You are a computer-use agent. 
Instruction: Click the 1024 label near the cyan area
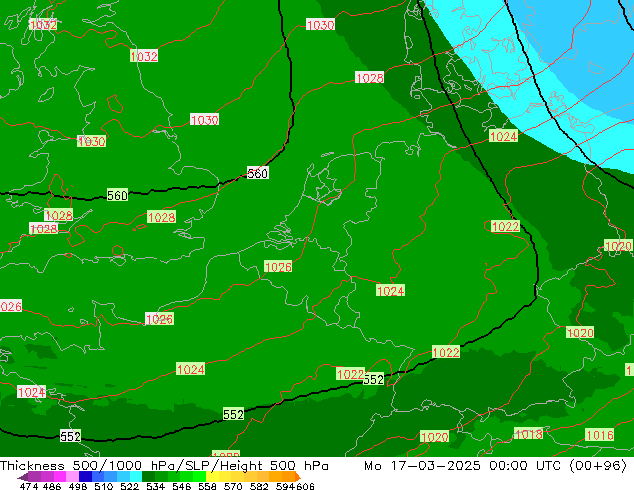point(503,136)
